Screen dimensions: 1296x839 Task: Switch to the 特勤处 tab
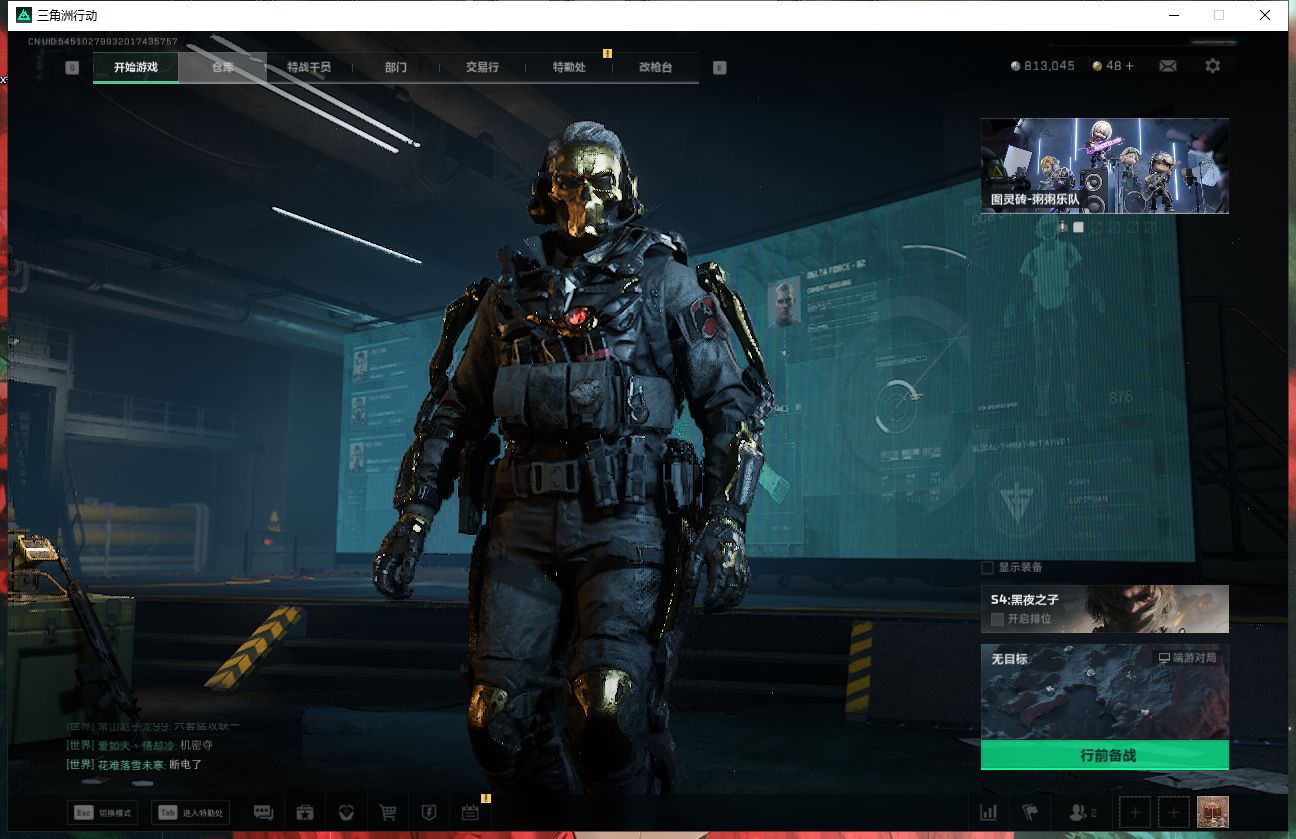click(569, 67)
